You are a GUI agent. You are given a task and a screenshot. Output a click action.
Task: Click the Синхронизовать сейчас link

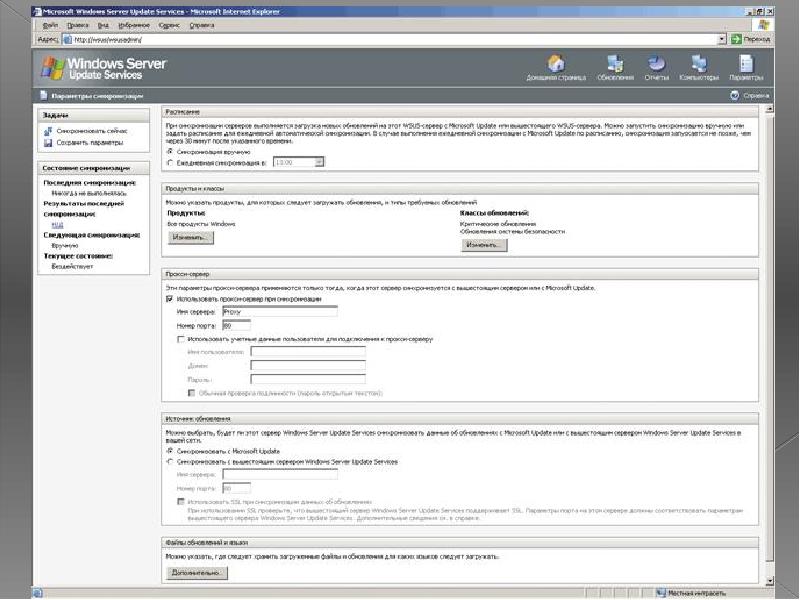[92, 131]
